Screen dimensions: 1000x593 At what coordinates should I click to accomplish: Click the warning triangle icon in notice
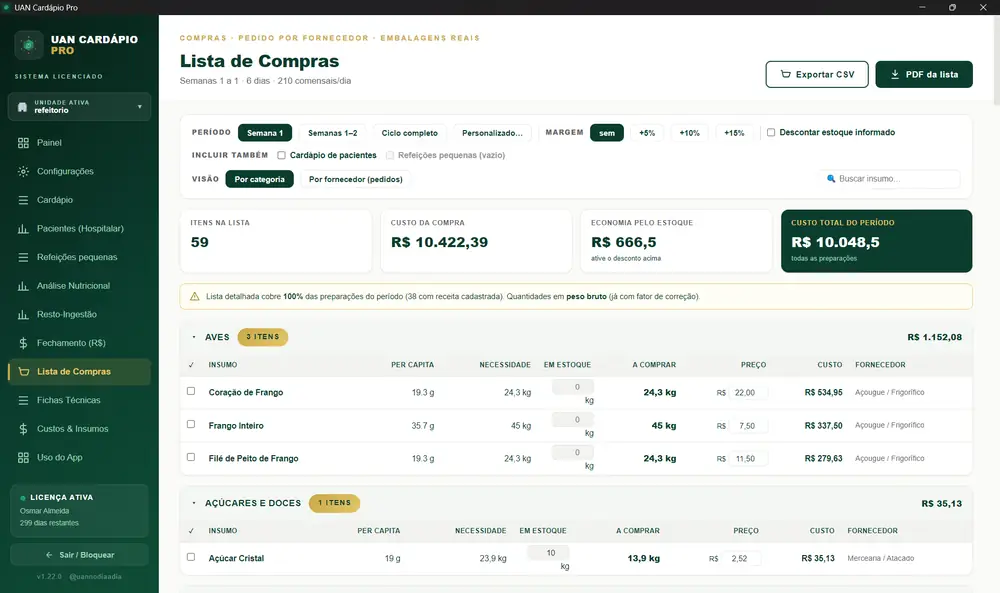pos(195,296)
